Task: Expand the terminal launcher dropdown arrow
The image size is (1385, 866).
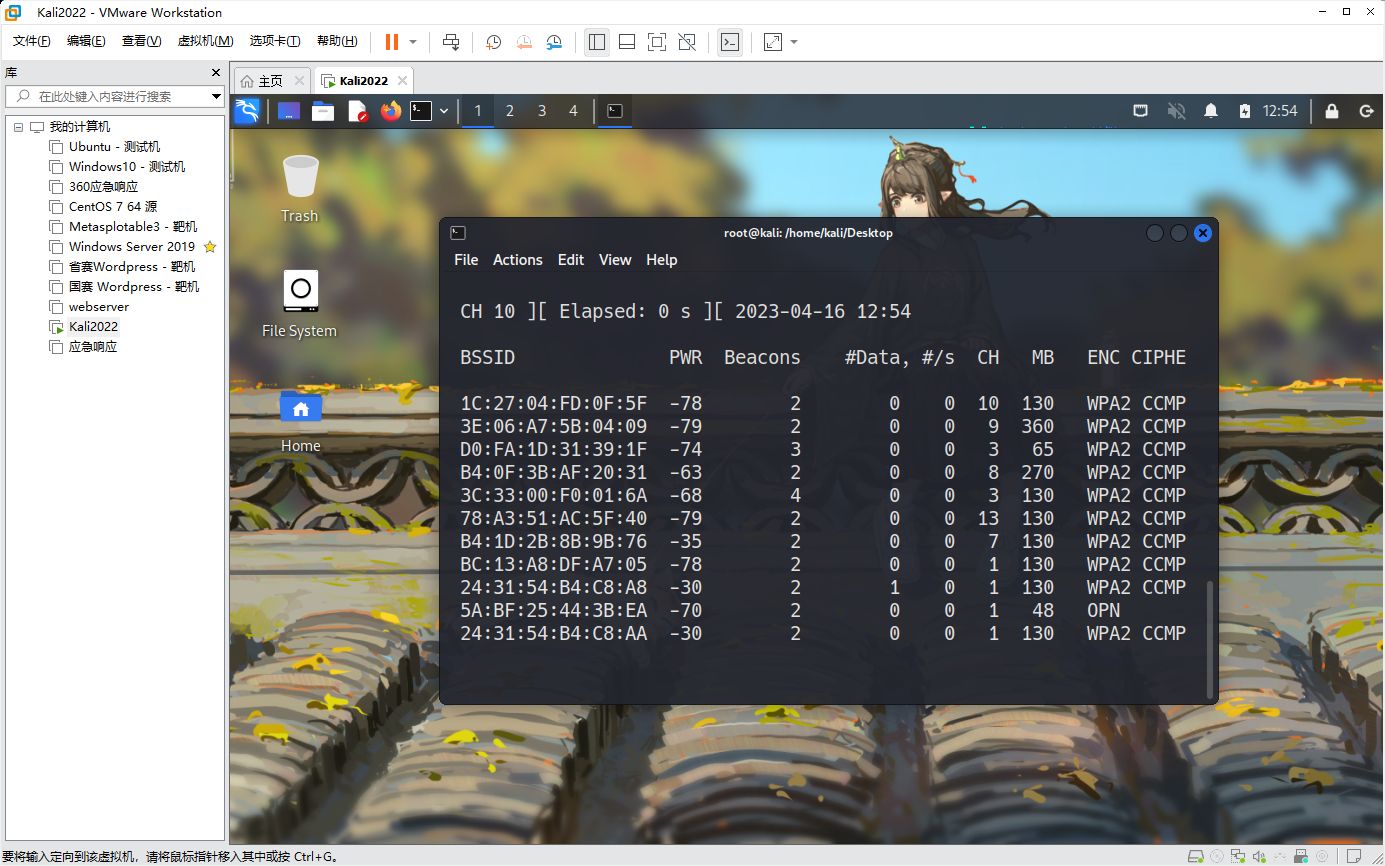Action: 443,111
